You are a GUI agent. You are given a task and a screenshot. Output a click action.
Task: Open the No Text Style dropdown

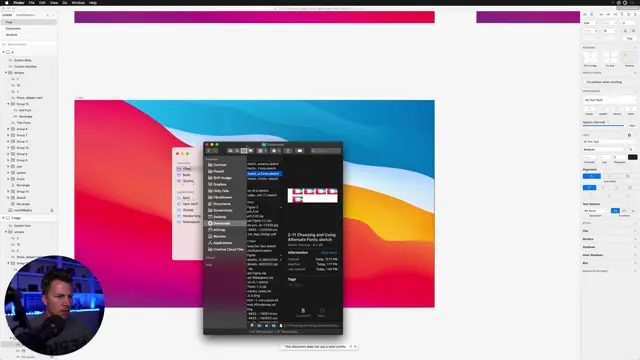point(609,100)
